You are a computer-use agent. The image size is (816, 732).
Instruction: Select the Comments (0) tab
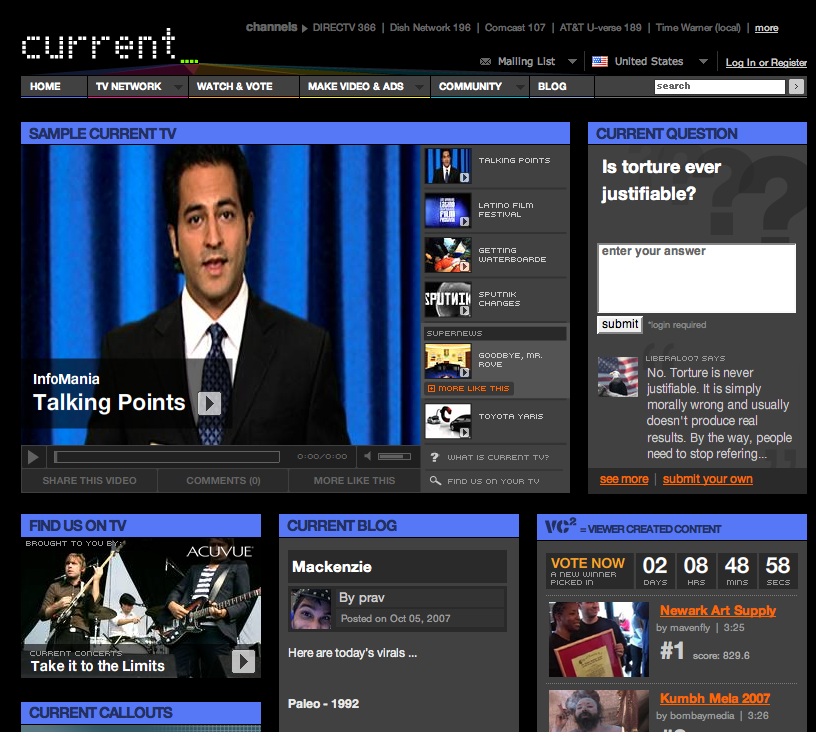click(223, 481)
